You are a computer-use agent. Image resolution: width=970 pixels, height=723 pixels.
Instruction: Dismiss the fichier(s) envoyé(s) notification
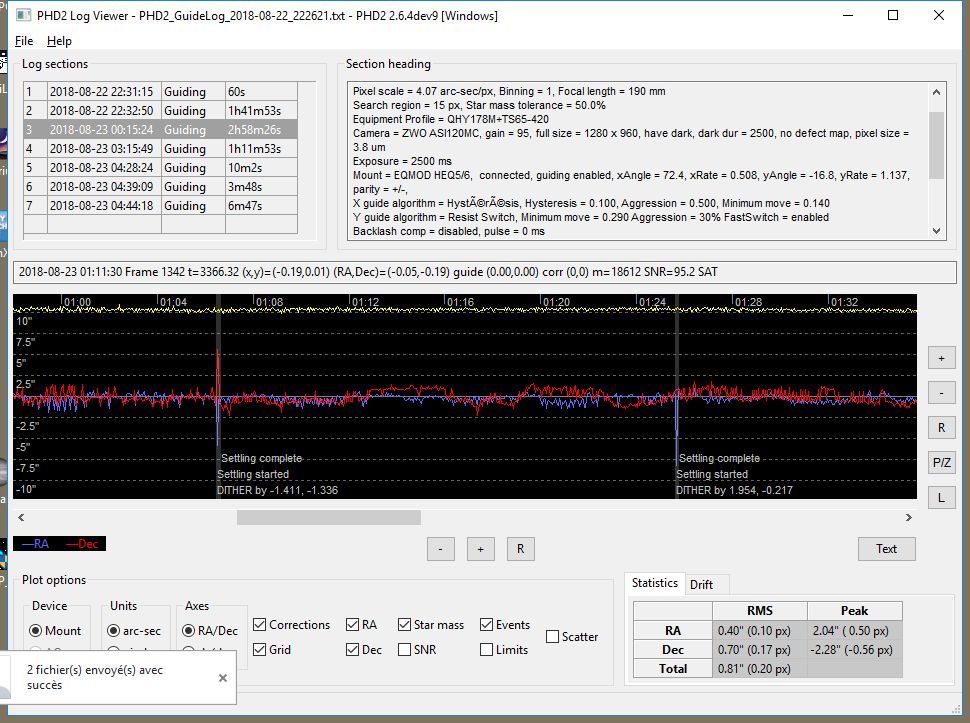(x=223, y=678)
